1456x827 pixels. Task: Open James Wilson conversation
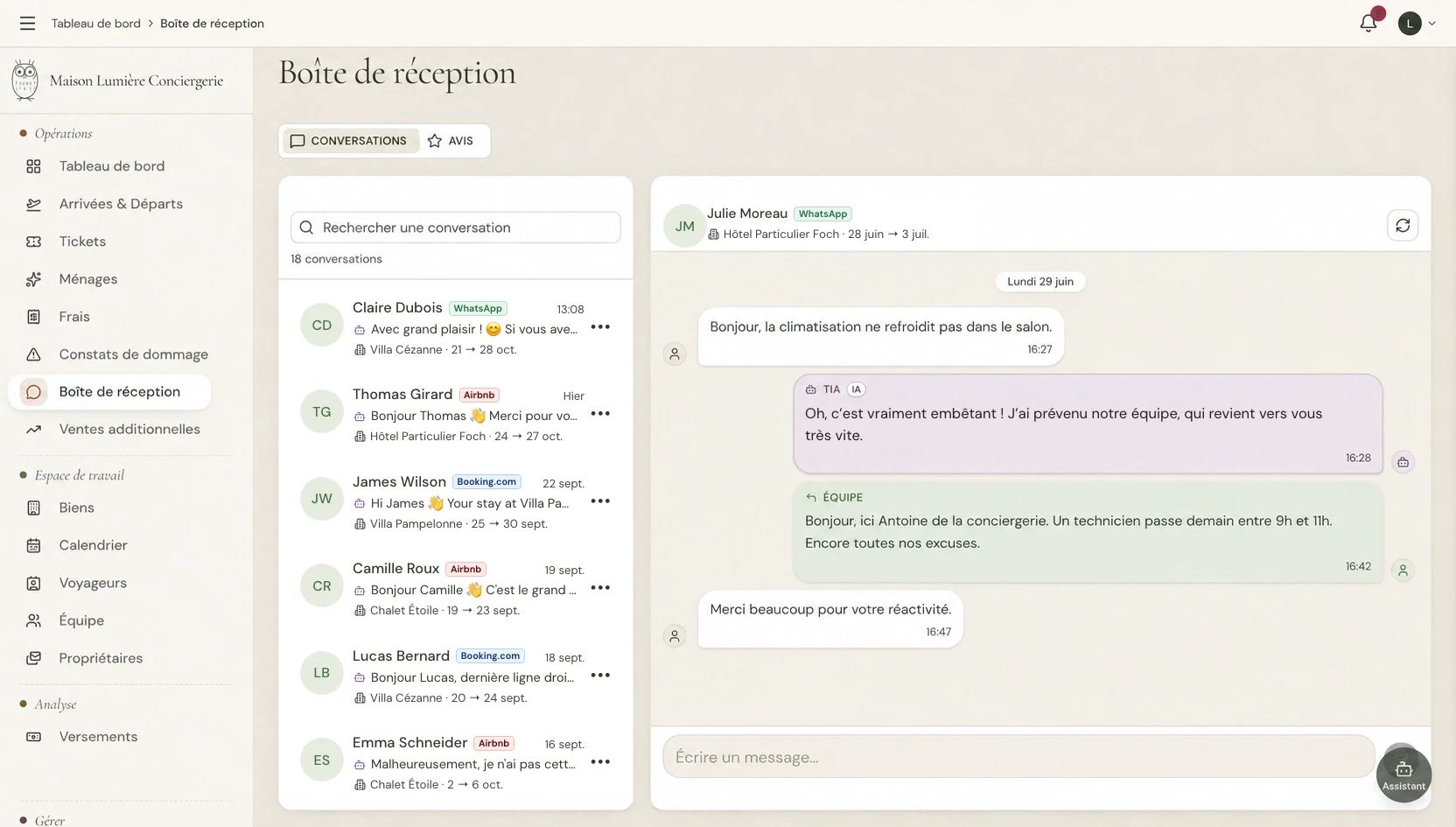[455, 501]
